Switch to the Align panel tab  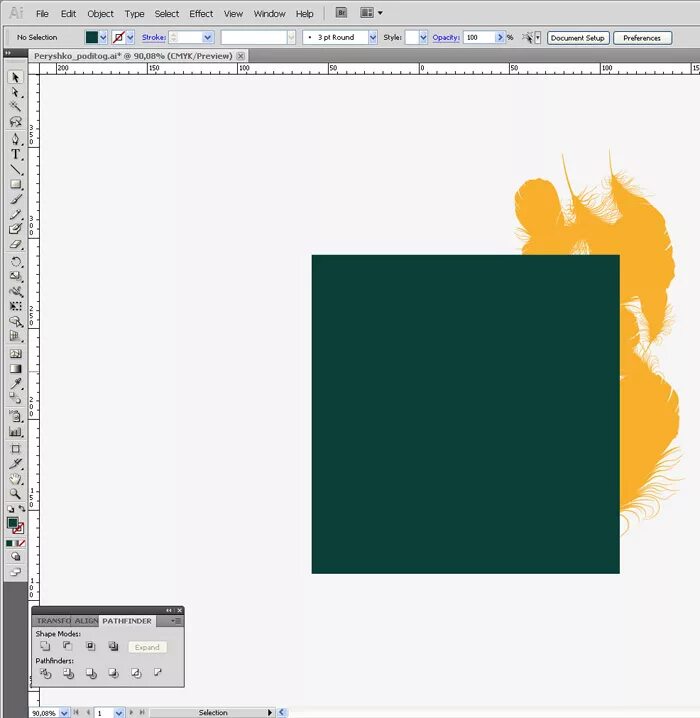[x=86, y=621]
